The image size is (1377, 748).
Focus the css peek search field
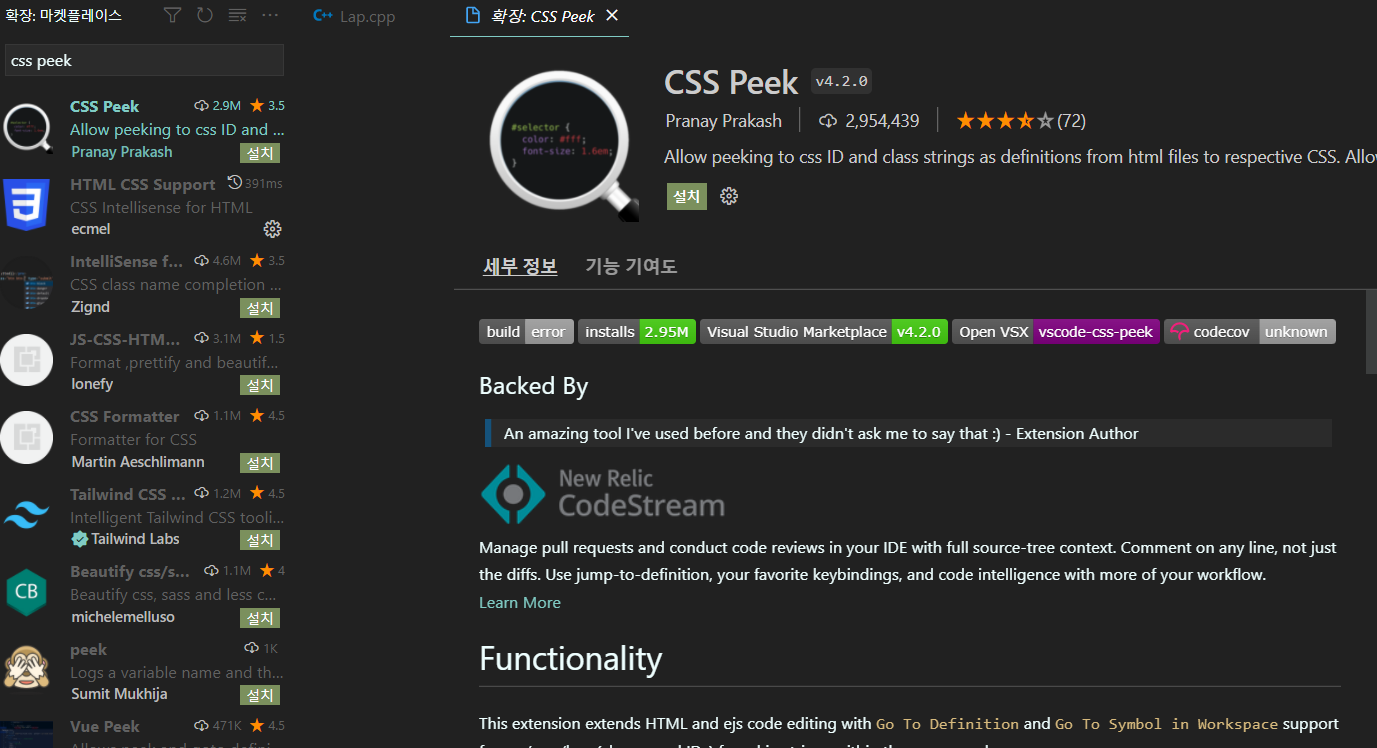(x=144, y=60)
